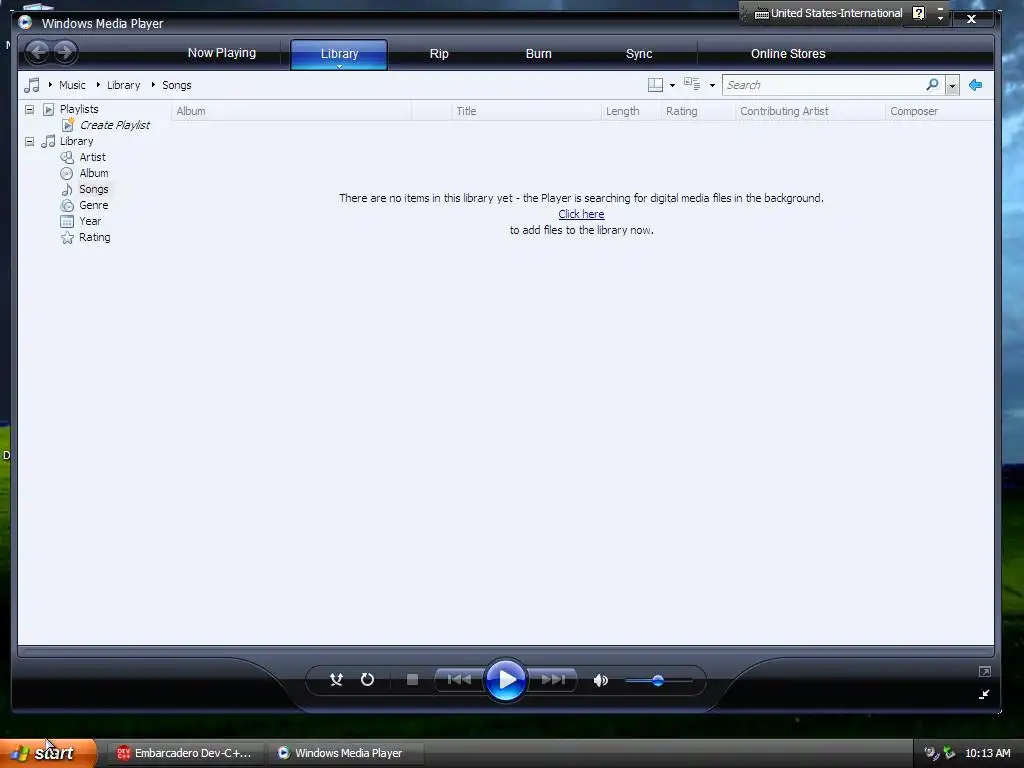The height and width of the screenshot is (768, 1024).
Task: Turn shuffle on
Action: click(336, 680)
